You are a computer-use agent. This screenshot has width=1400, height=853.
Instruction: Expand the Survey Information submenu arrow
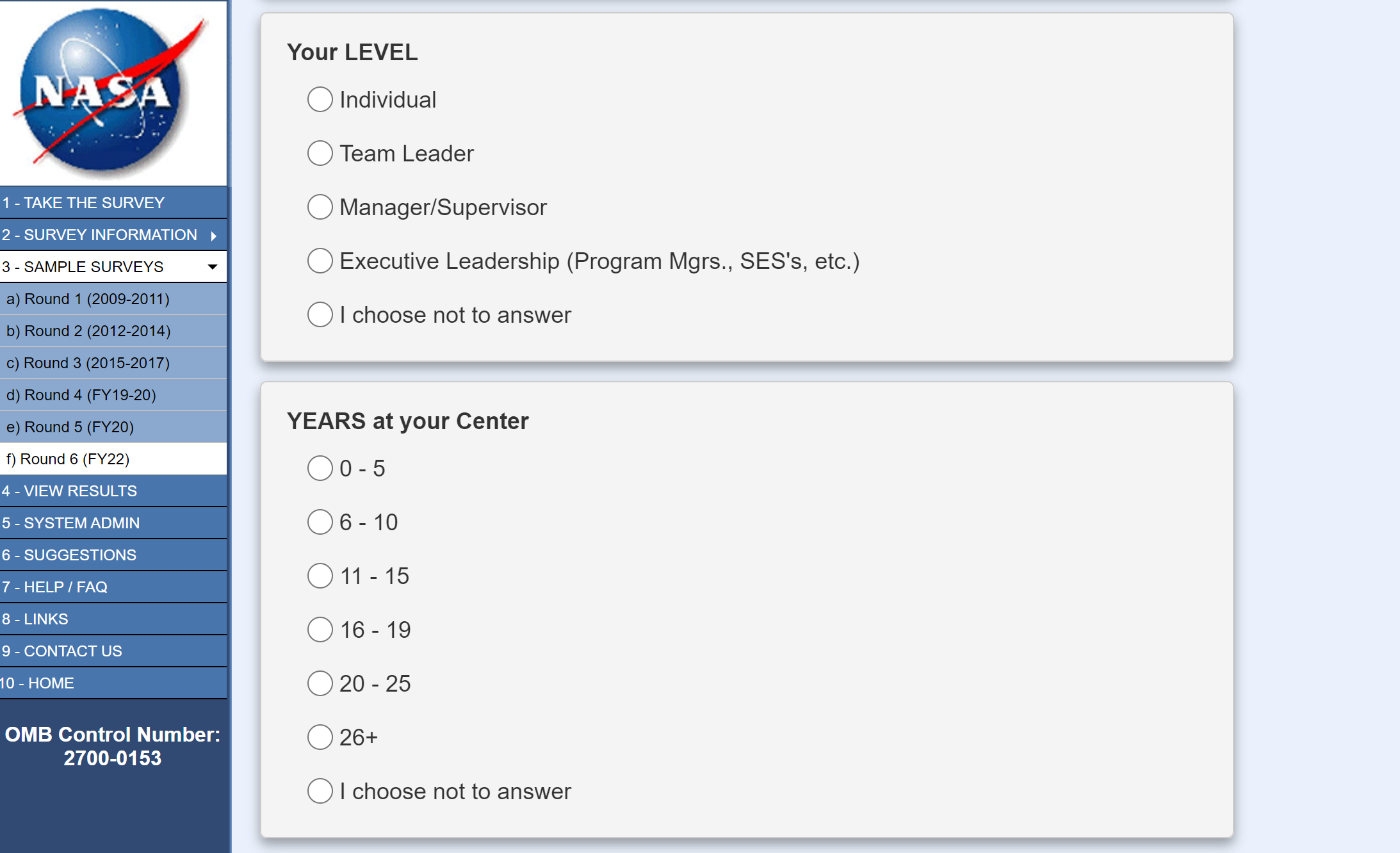(214, 236)
